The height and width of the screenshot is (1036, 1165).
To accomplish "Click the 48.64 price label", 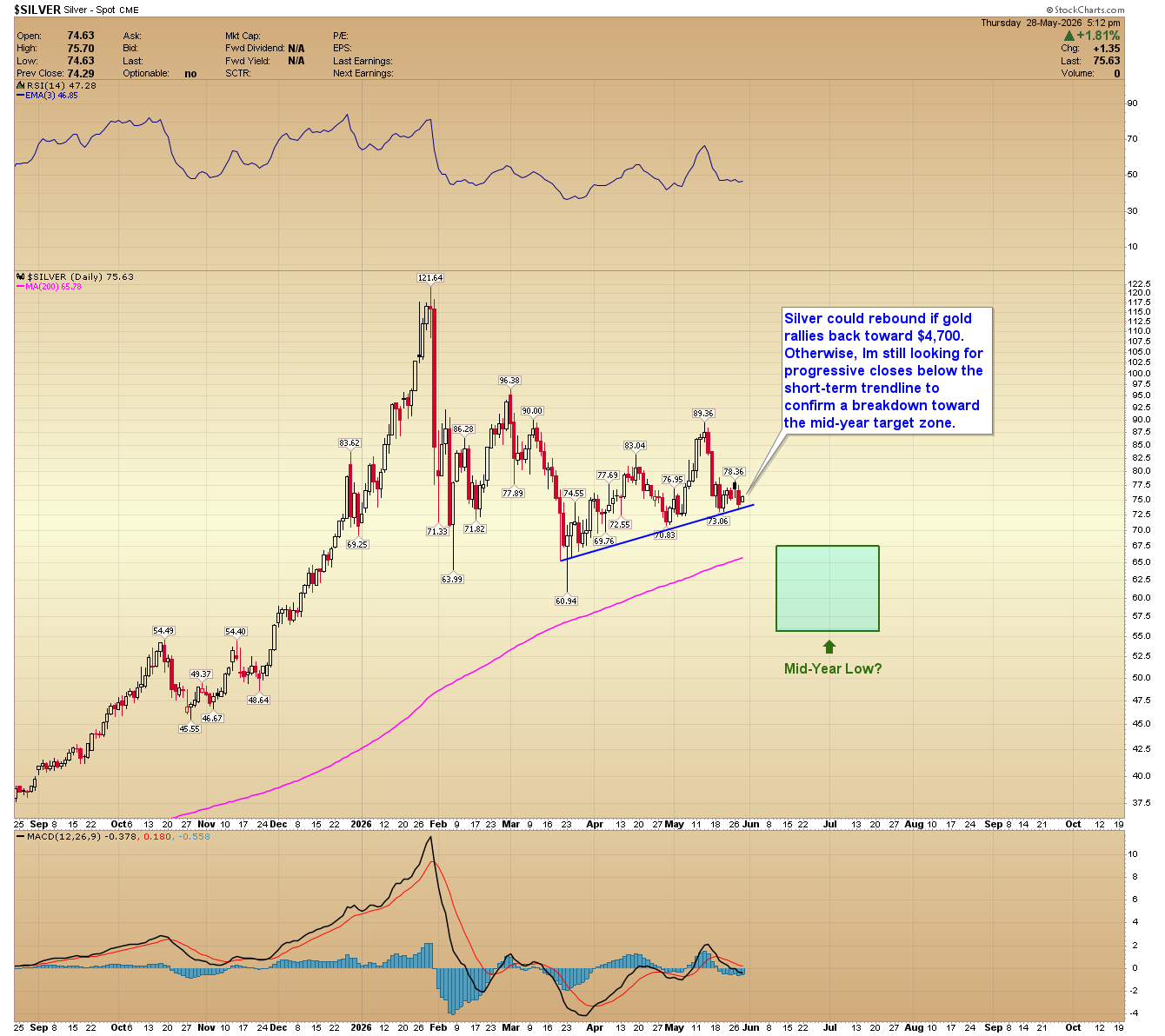I will pyautogui.click(x=258, y=701).
